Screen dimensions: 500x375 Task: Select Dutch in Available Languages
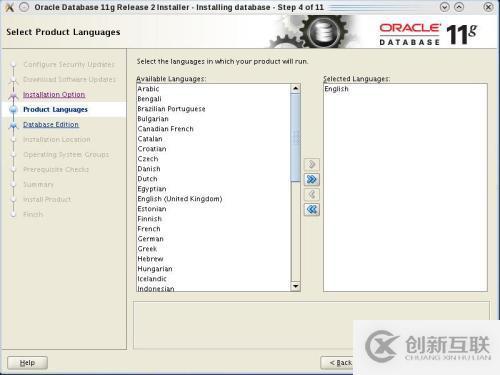point(214,179)
